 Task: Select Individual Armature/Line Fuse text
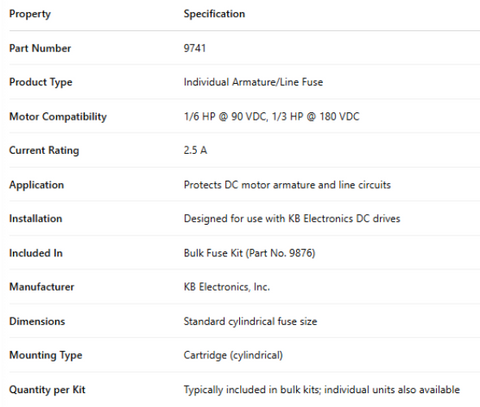[253, 82]
